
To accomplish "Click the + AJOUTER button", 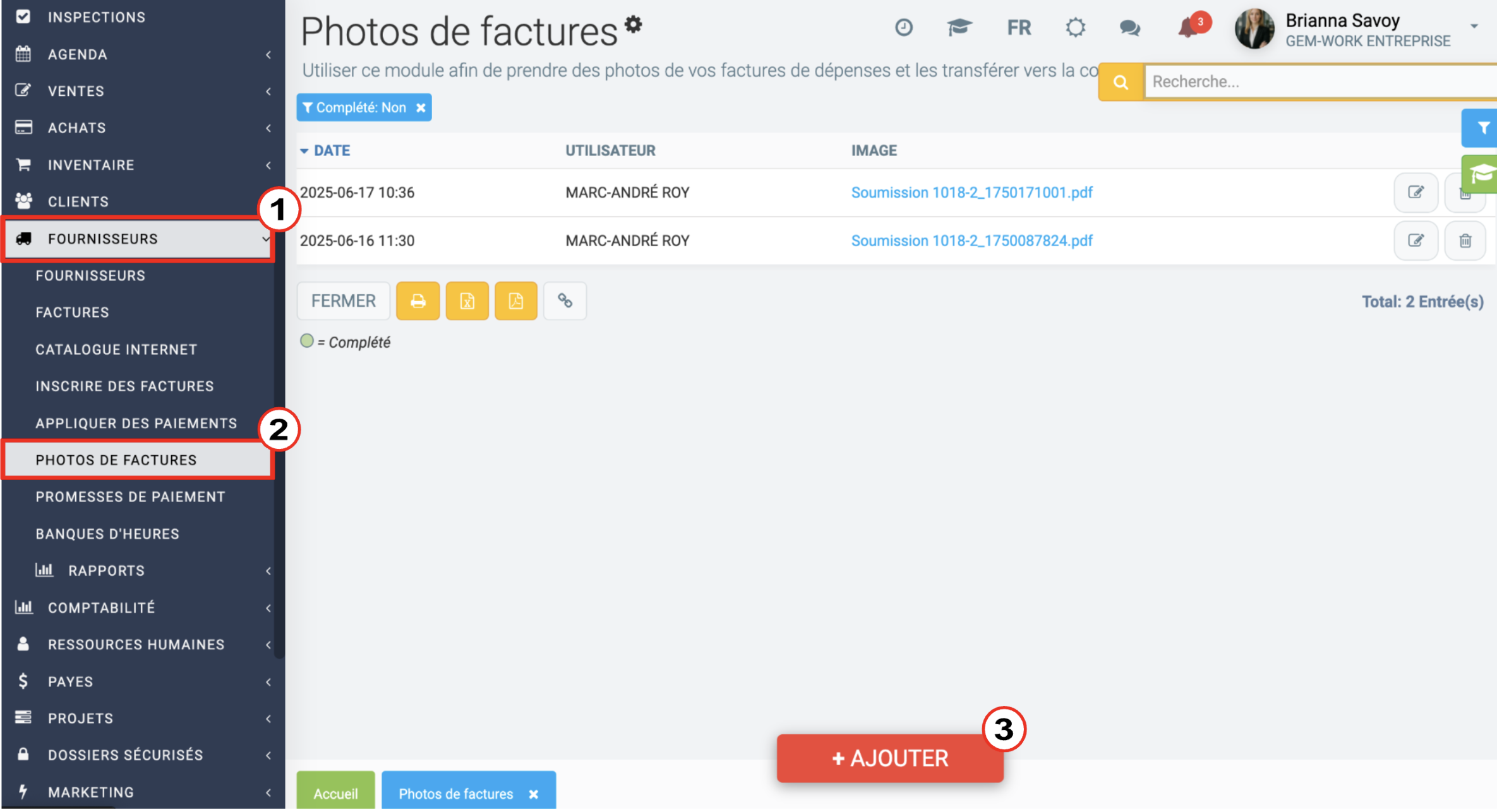I will point(890,758).
